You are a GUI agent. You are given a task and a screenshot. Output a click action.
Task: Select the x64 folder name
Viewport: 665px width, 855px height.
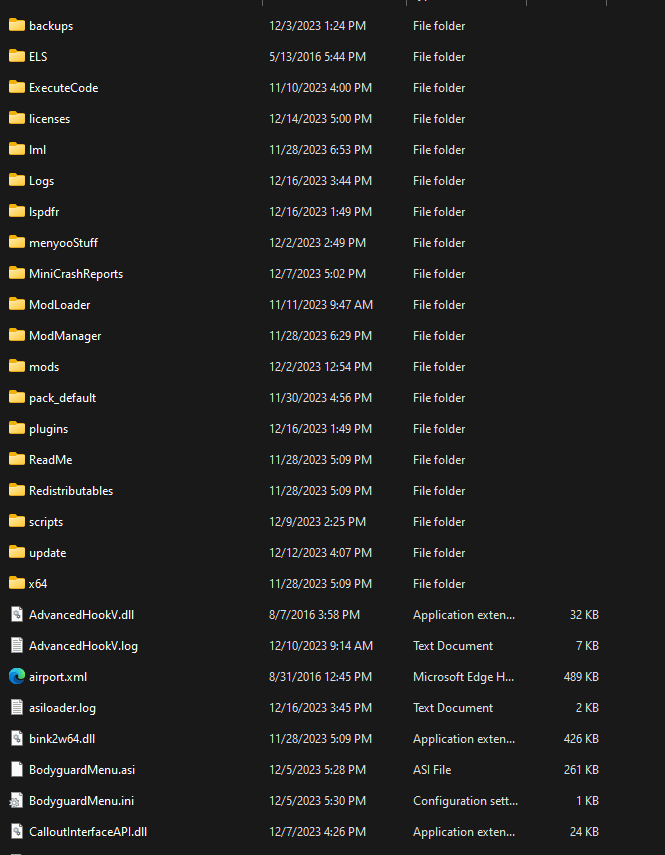[x=38, y=584]
